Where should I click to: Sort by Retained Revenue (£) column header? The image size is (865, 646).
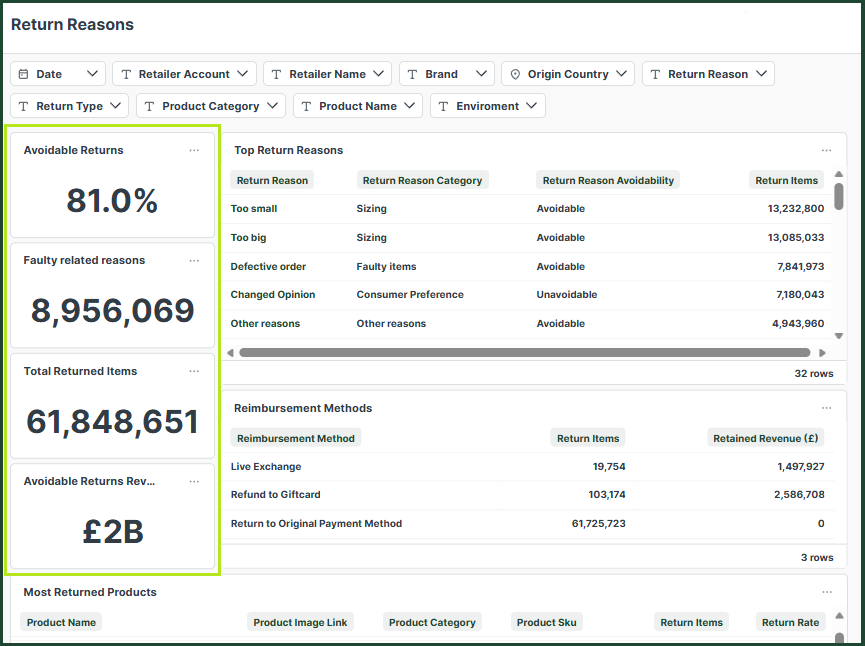[766, 439]
